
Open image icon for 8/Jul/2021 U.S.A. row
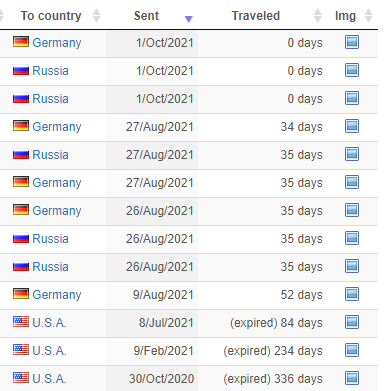click(352, 322)
